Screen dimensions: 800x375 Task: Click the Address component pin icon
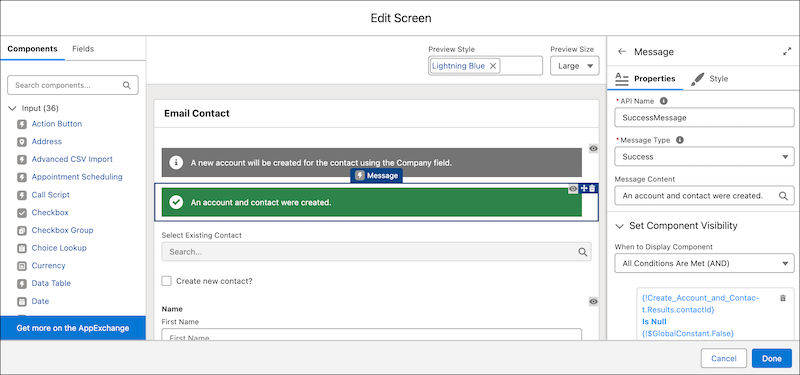pyautogui.click(x=21, y=142)
